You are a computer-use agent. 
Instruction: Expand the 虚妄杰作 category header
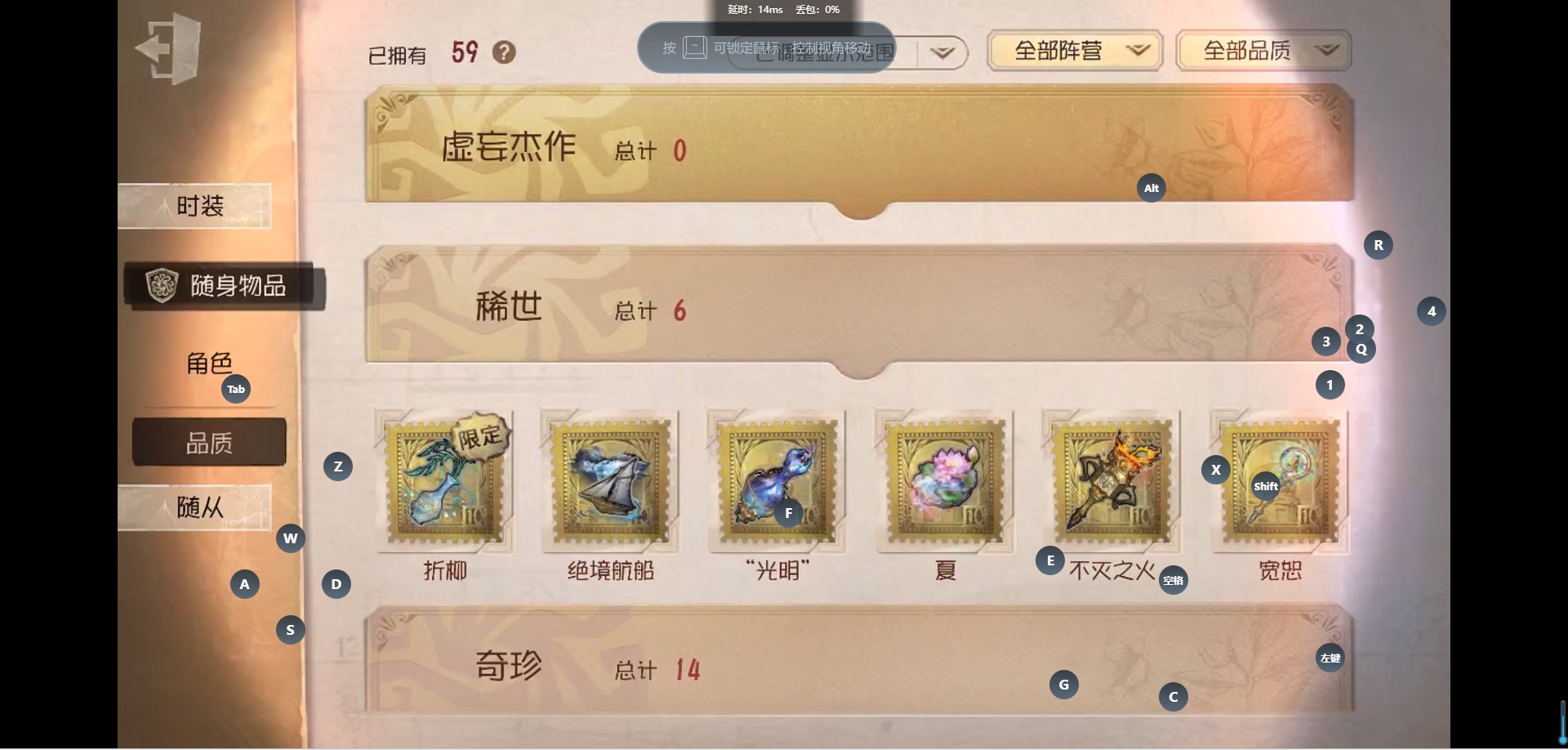[859, 149]
